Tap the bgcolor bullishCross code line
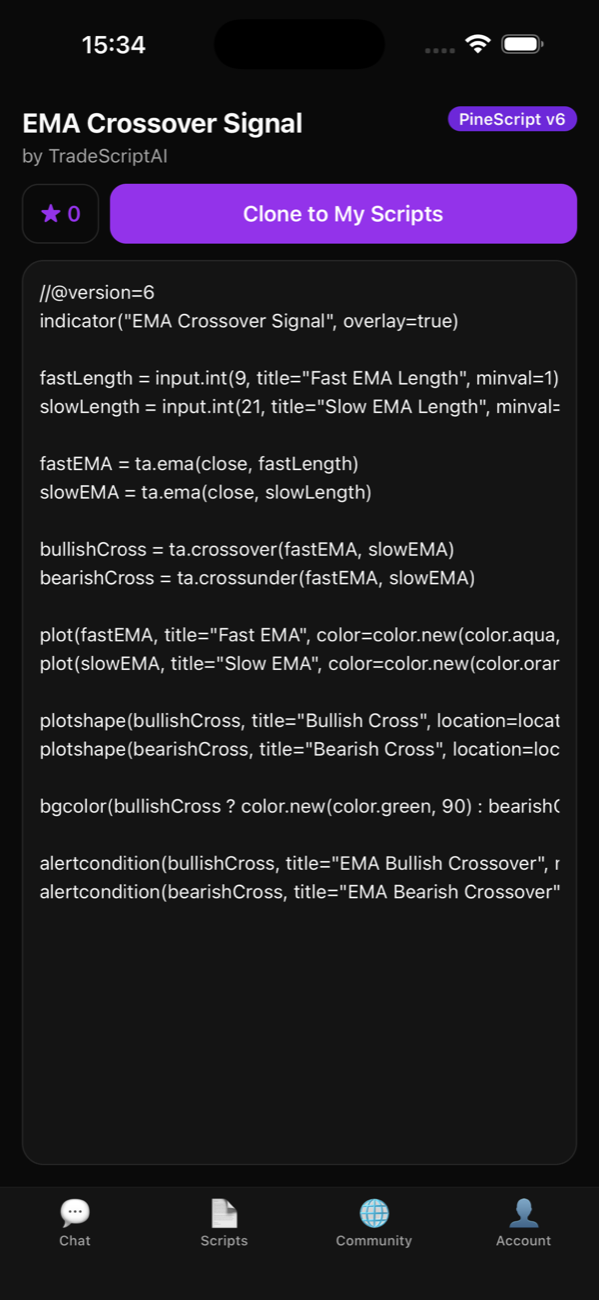The image size is (599, 1300). pyautogui.click(x=299, y=806)
